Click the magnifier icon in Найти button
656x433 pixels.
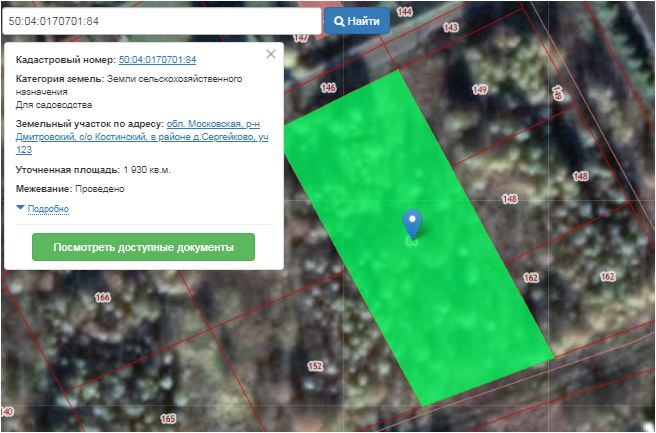pyautogui.click(x=340, y=21)
